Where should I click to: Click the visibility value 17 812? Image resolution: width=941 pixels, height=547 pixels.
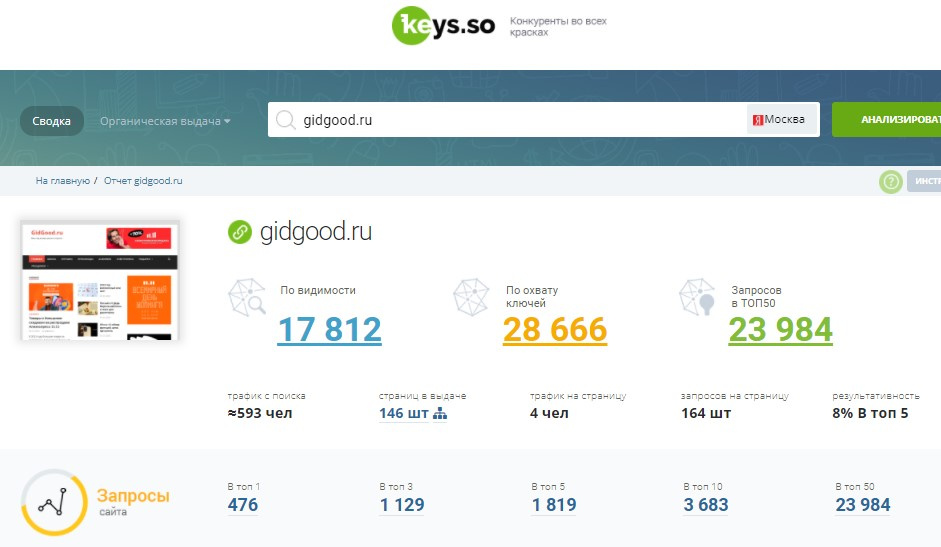329,330
